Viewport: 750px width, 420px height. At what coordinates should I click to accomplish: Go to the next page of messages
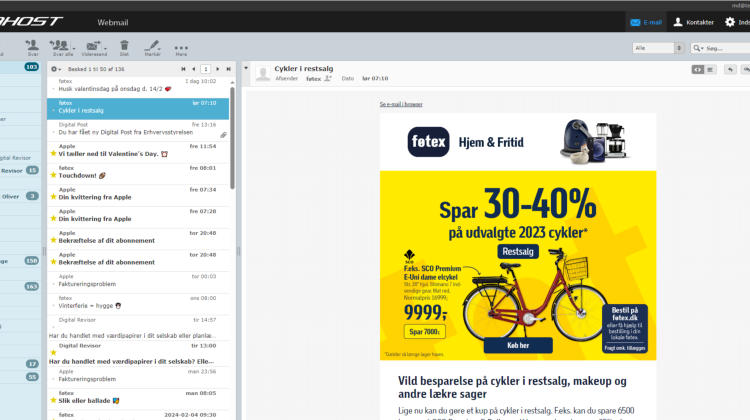tap(218, 69)
